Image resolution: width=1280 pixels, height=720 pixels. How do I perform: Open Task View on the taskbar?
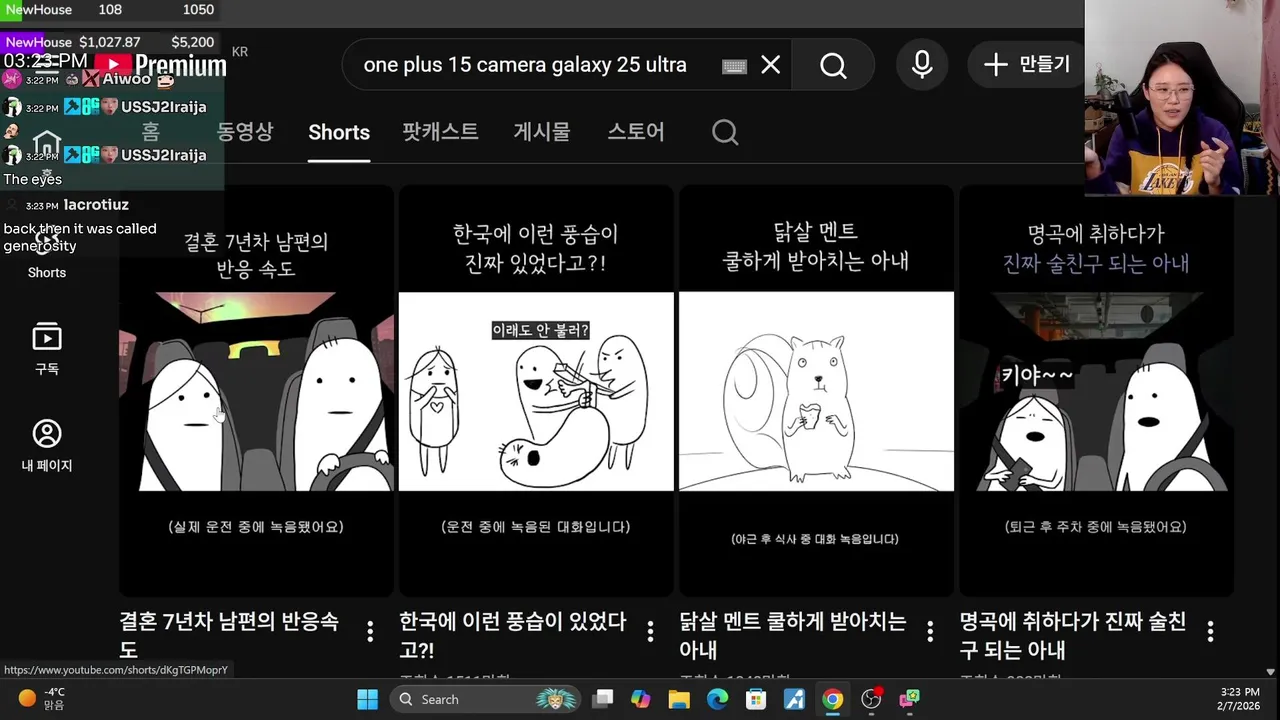coord(603,699)
